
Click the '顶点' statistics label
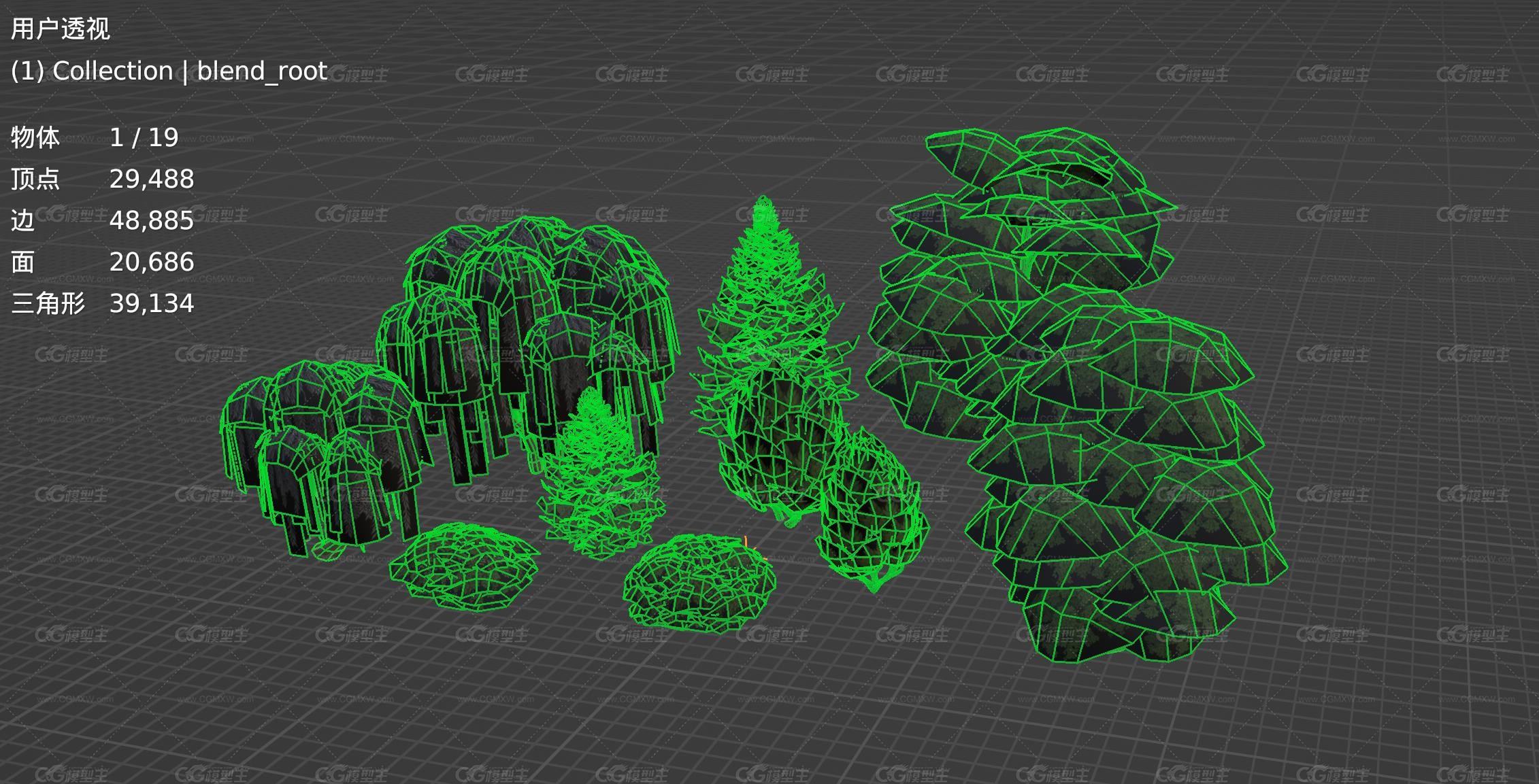pos(35,179)
